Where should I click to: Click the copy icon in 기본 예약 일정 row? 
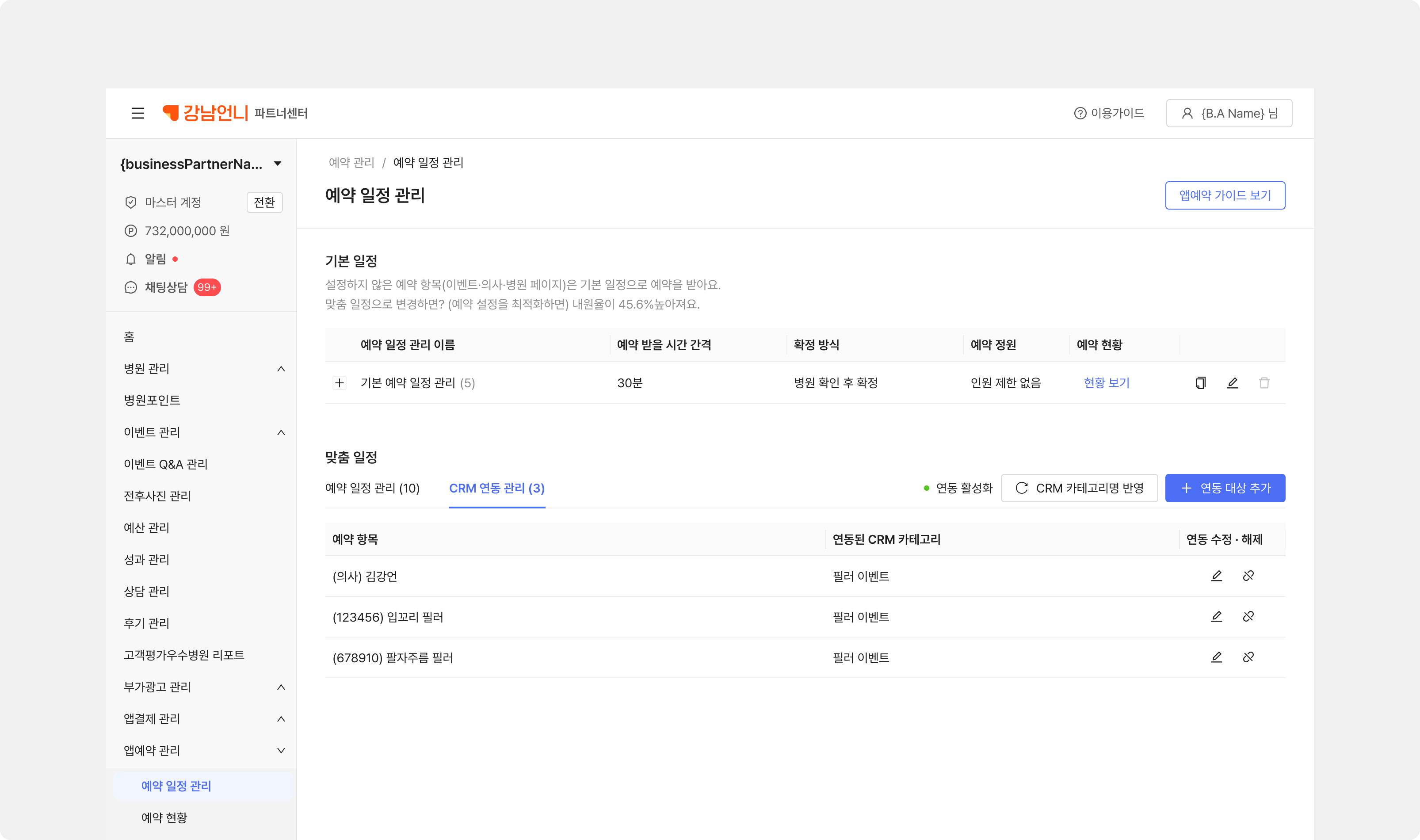(1200, 383)
